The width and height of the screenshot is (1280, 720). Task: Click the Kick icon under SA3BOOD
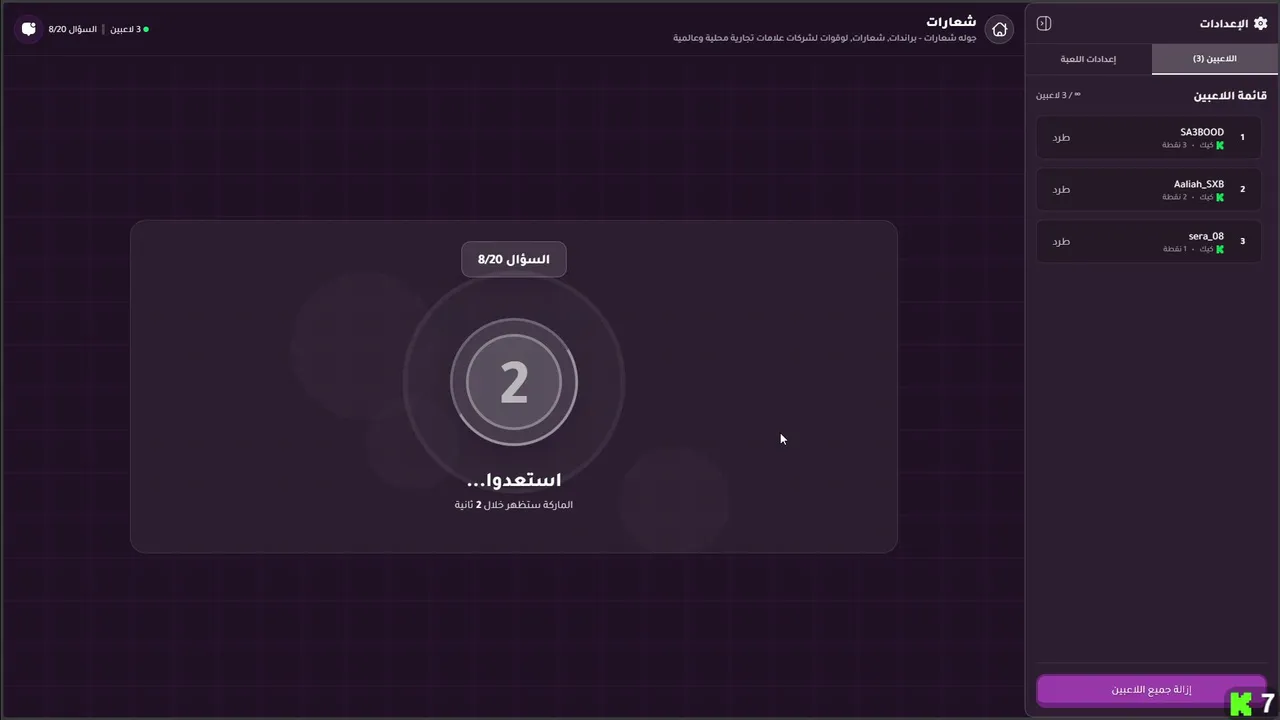1220,145
